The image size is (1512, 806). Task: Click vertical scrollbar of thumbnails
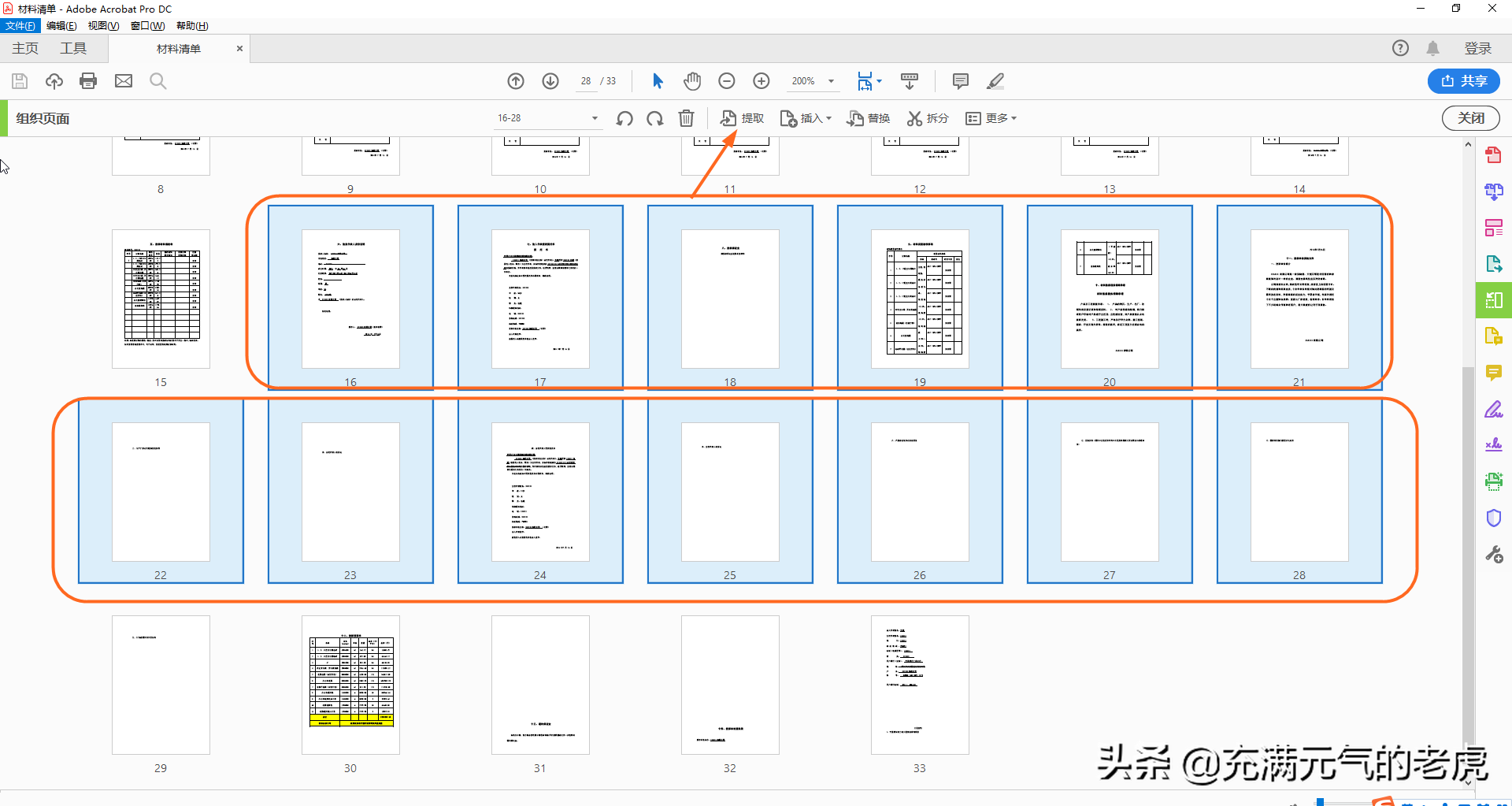point(1468,552)
